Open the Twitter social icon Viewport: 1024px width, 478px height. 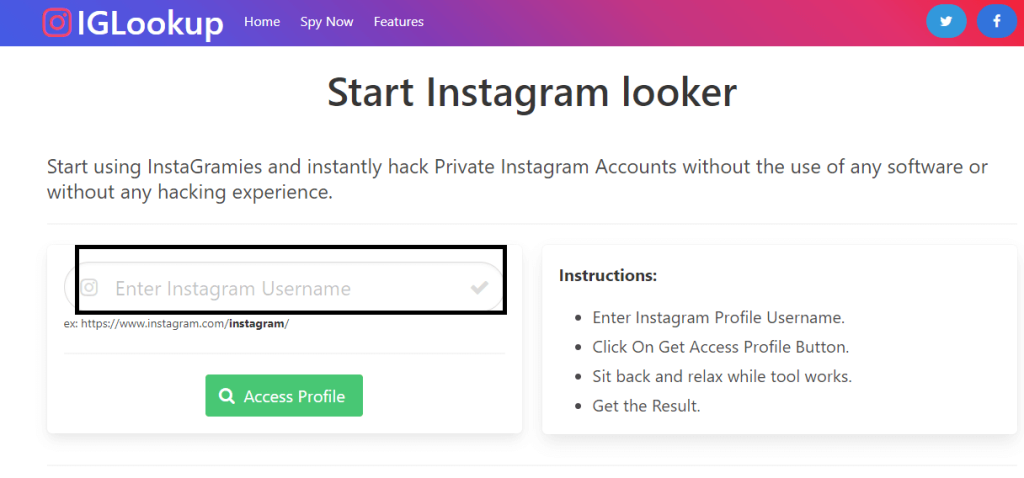tap(945, 21)
